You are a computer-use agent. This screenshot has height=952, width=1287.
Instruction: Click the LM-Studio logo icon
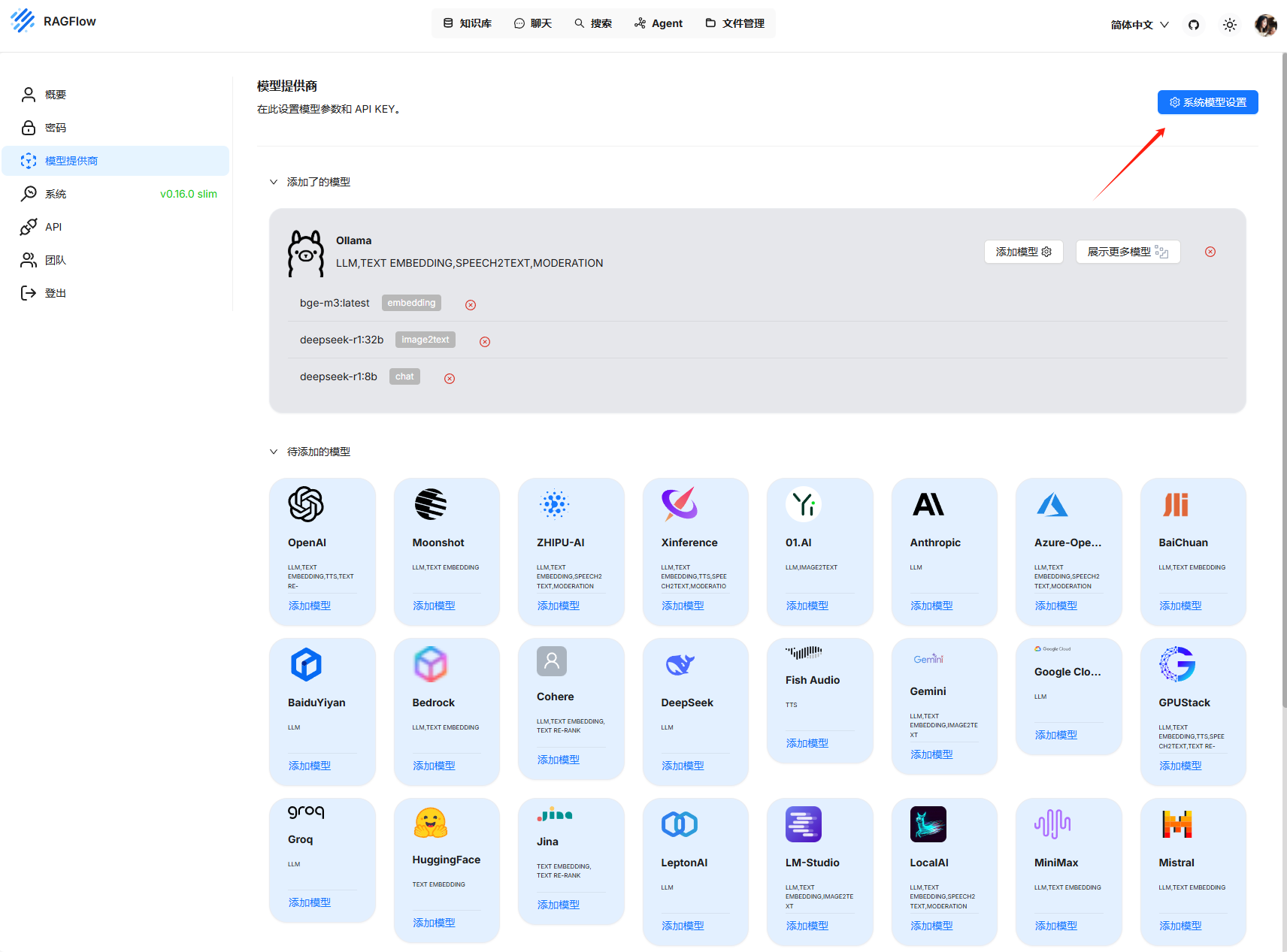click(804, 824)
